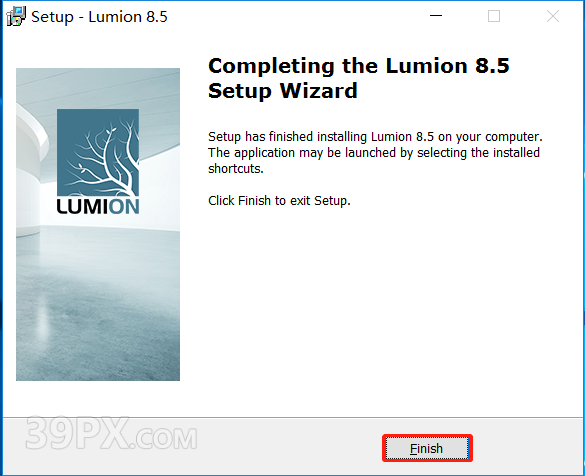This screenshot has width=585, height=476.
Task: Click the "Click Finish to exit Setup." text
Action: (x=279, y=201)
